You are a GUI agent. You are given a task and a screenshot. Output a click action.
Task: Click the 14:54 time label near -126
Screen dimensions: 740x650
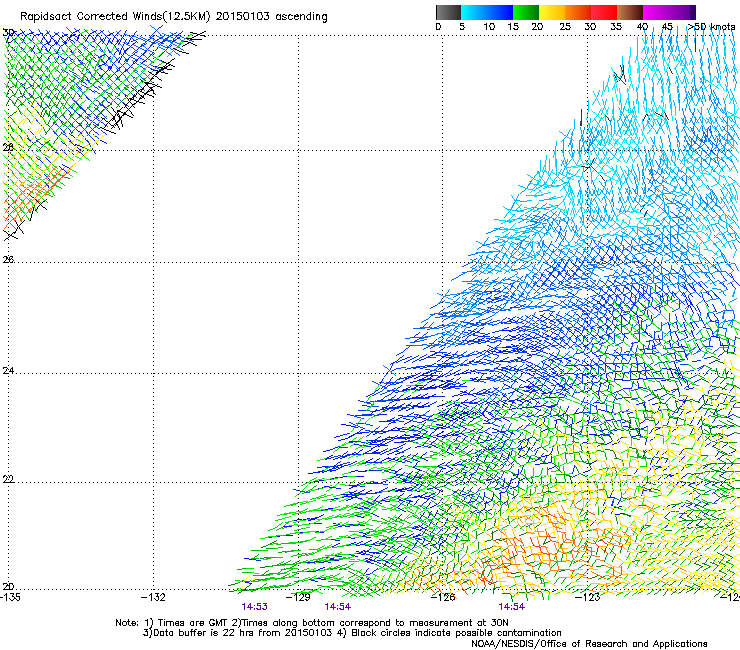click(x=512, y=607)
